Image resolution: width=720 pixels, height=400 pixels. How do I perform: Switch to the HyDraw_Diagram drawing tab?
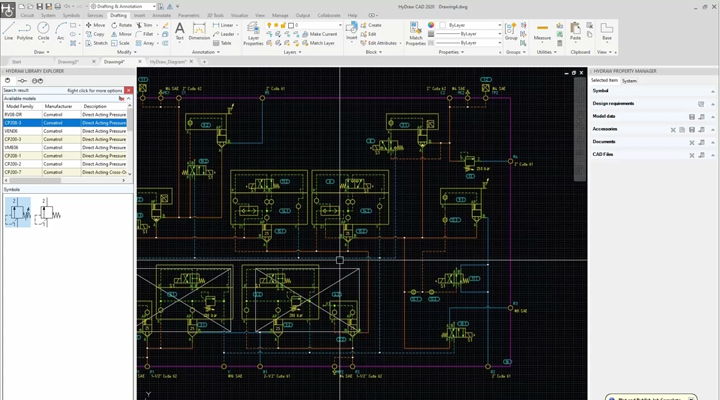[x=168, y=62]
